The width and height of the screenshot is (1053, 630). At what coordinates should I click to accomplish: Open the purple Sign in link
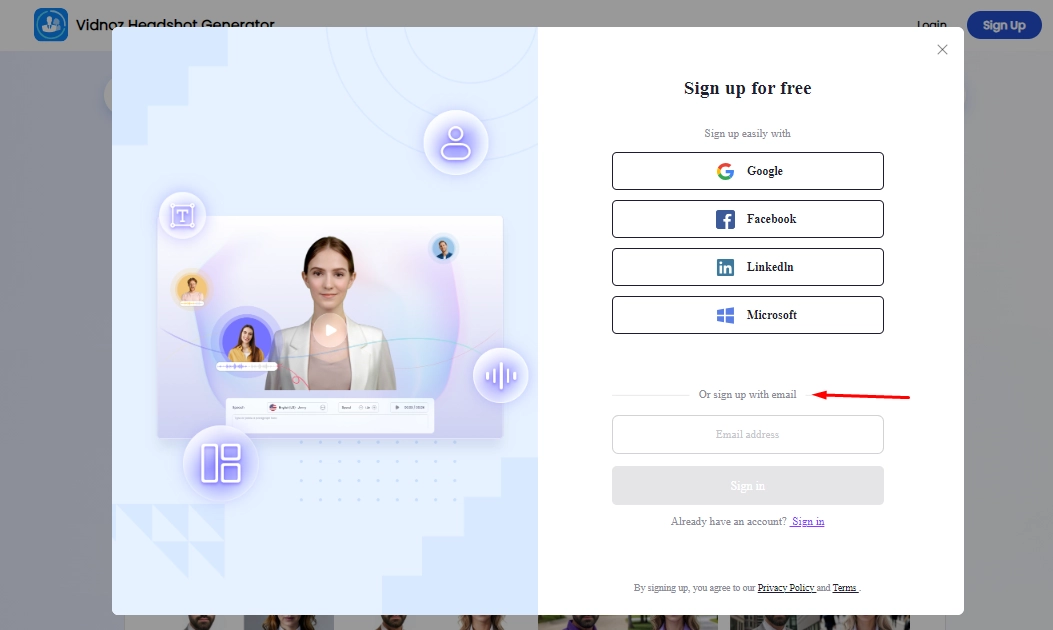click(807, 521)
